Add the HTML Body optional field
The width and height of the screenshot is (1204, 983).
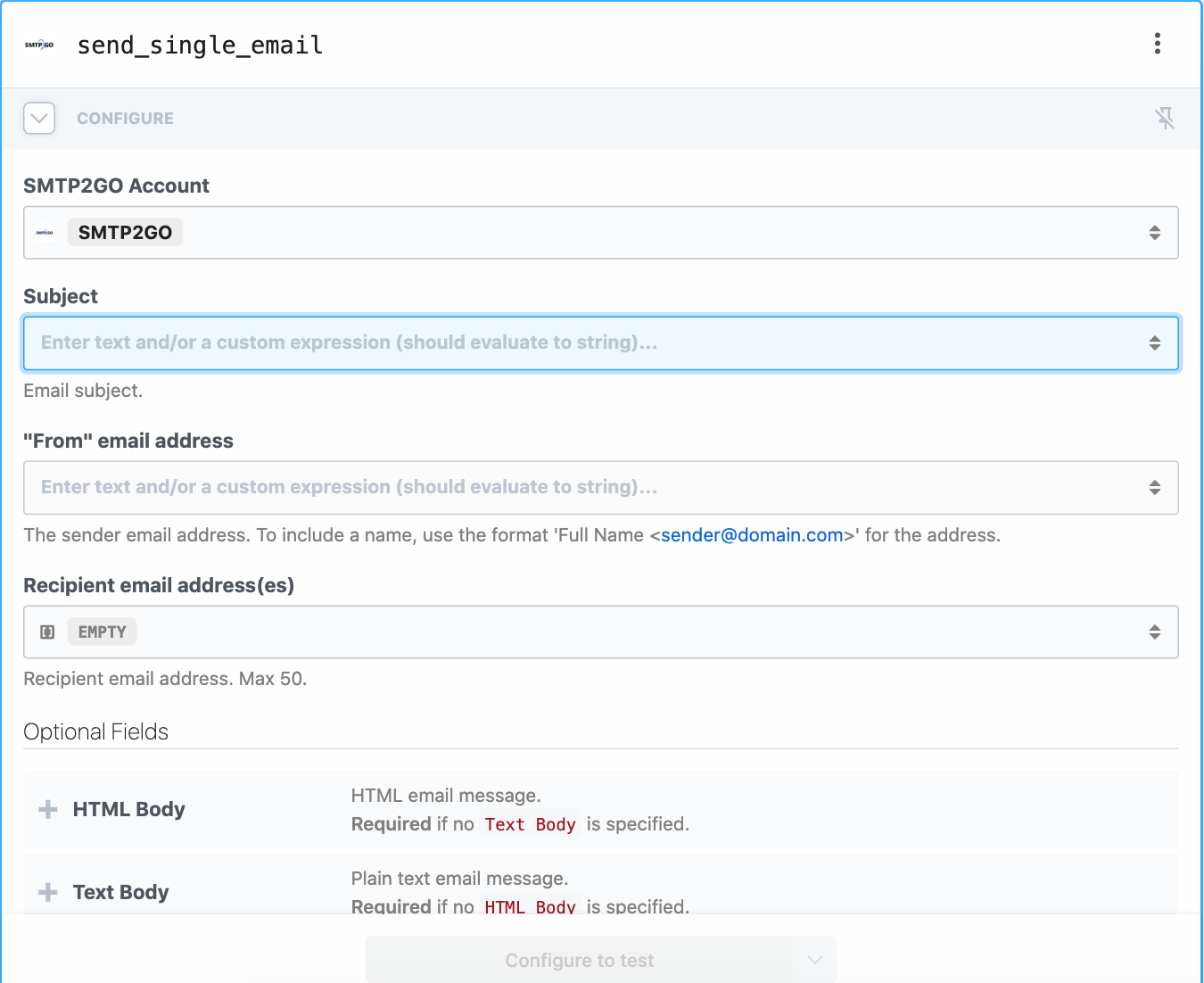pyautogui.click(x=48, y=809)
